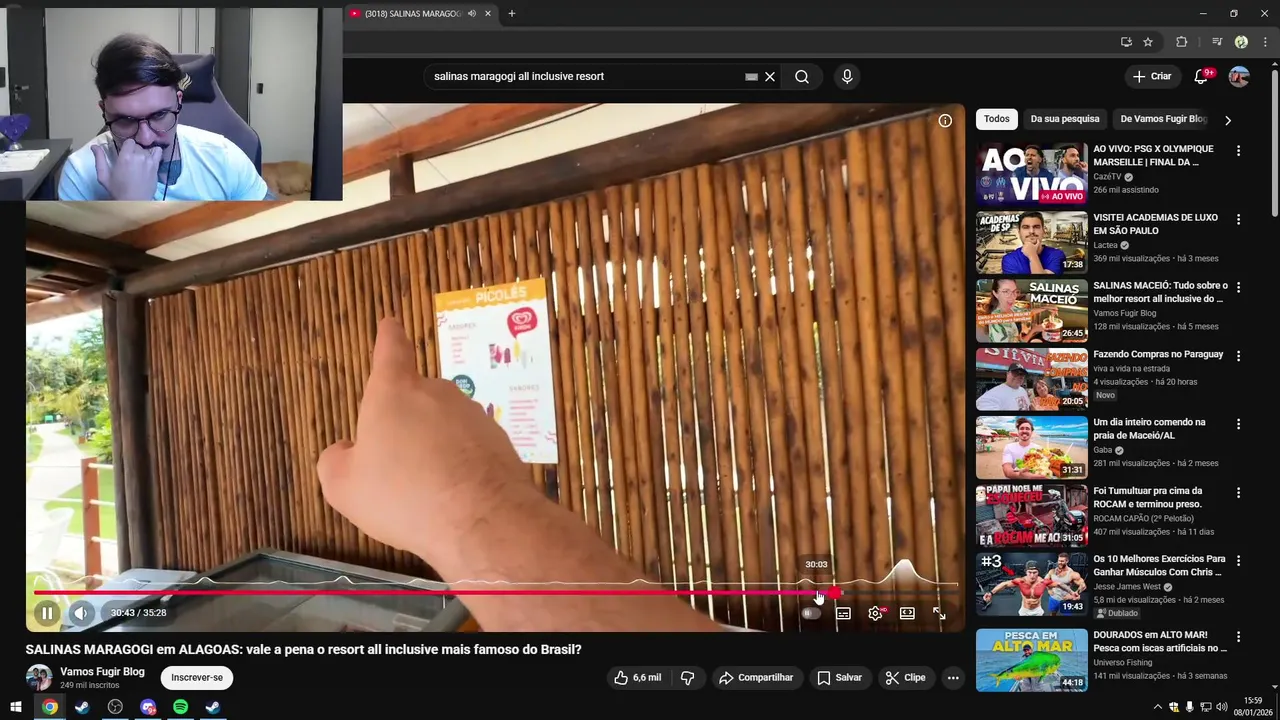
Task: Mute the video volume
Action: tap(81, 613)
